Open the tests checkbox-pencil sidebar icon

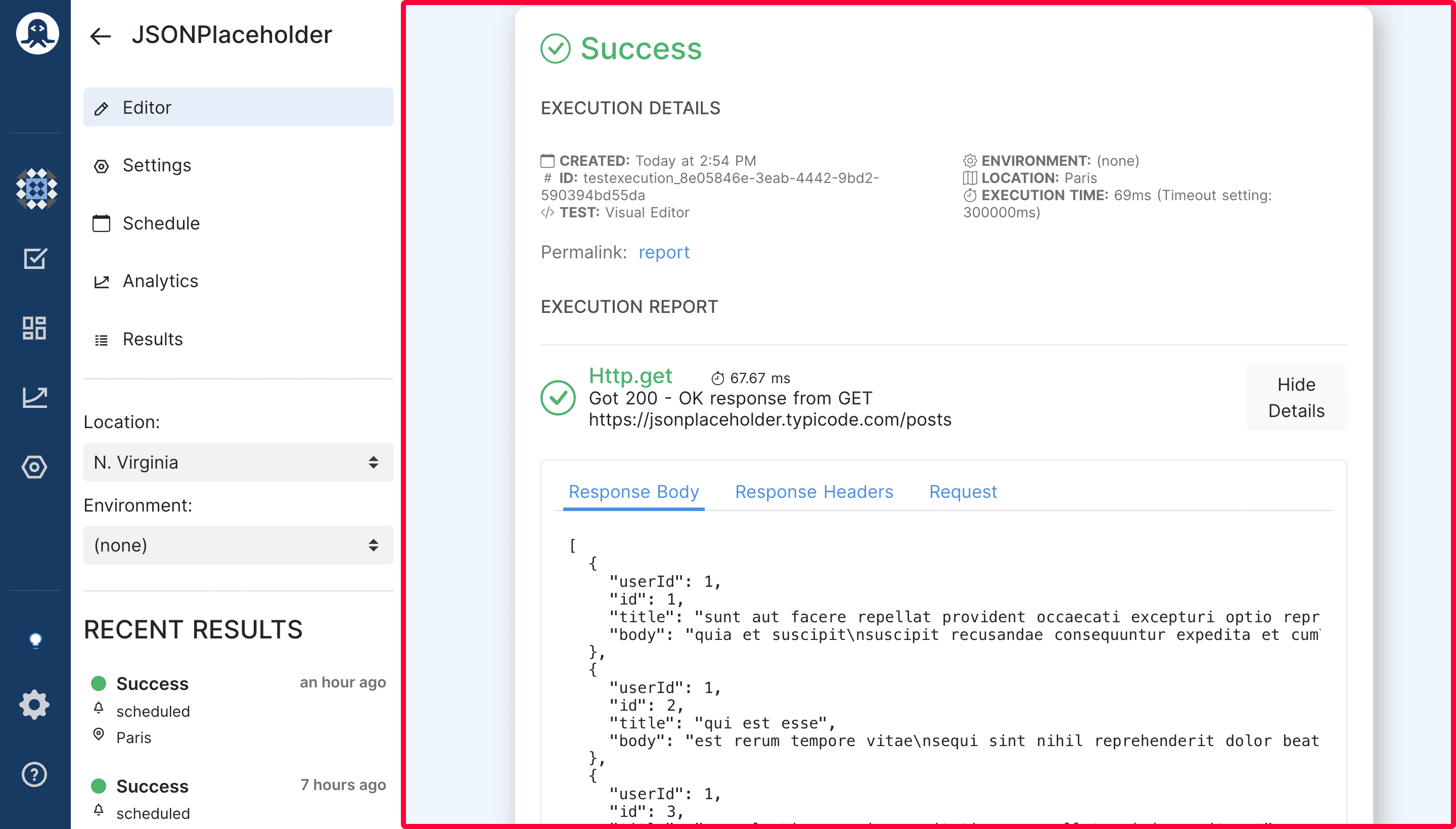pos(35,258)
